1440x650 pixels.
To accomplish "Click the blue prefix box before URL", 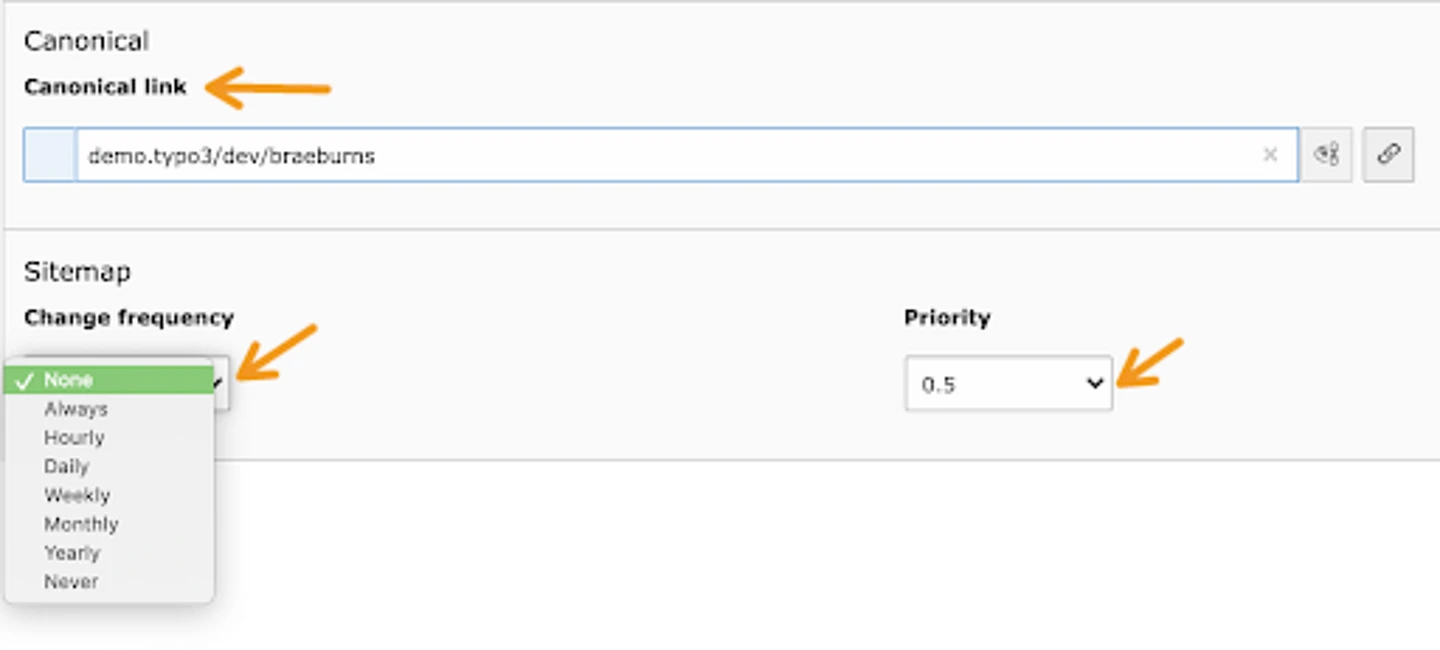I will click(x=50, y=155).
